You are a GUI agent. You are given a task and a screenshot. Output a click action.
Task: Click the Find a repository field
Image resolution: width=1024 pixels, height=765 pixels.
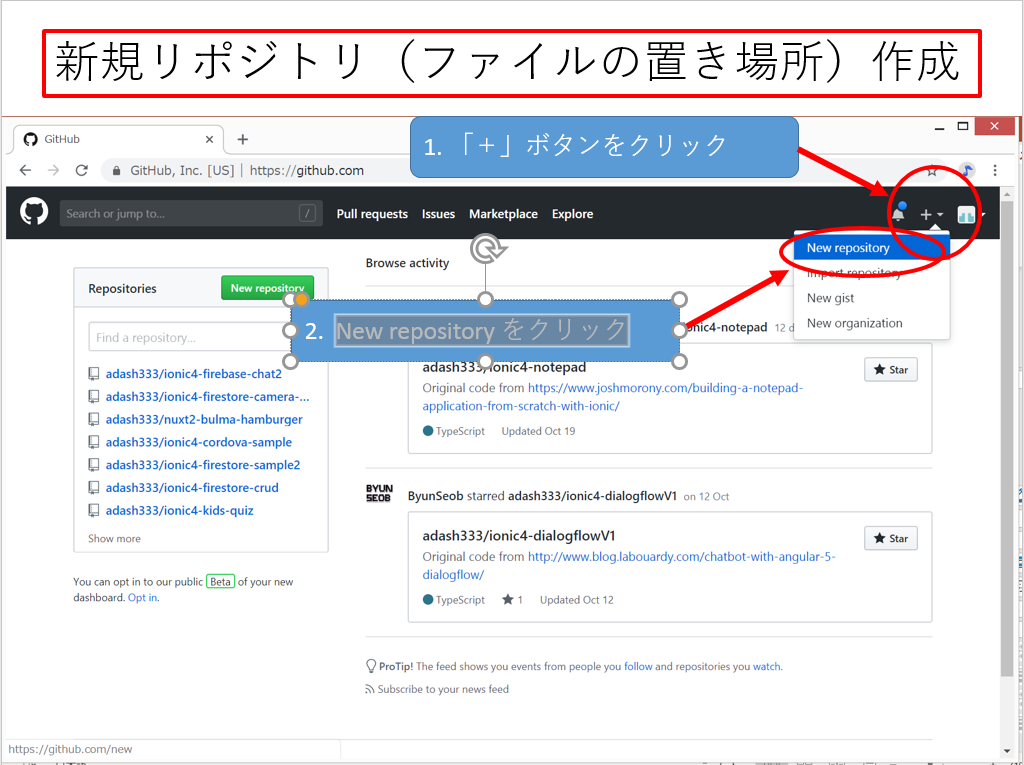click(188, 337)
